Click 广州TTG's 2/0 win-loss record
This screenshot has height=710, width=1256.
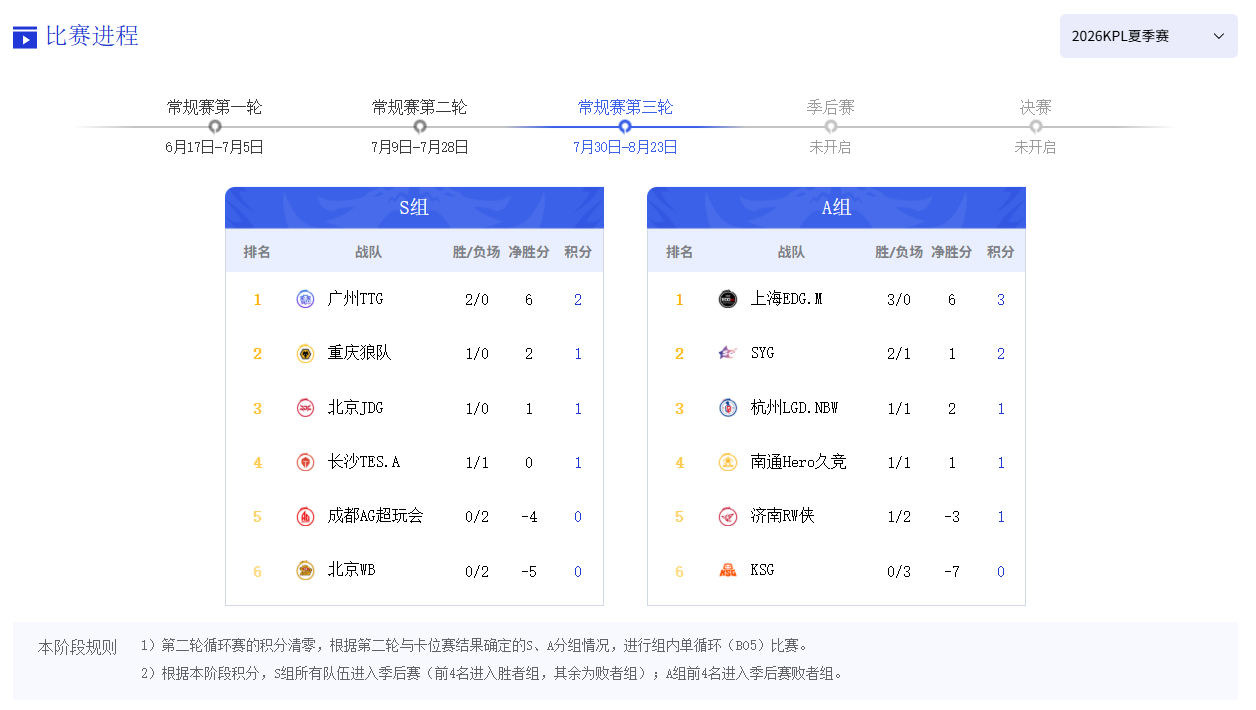point(477,300)
